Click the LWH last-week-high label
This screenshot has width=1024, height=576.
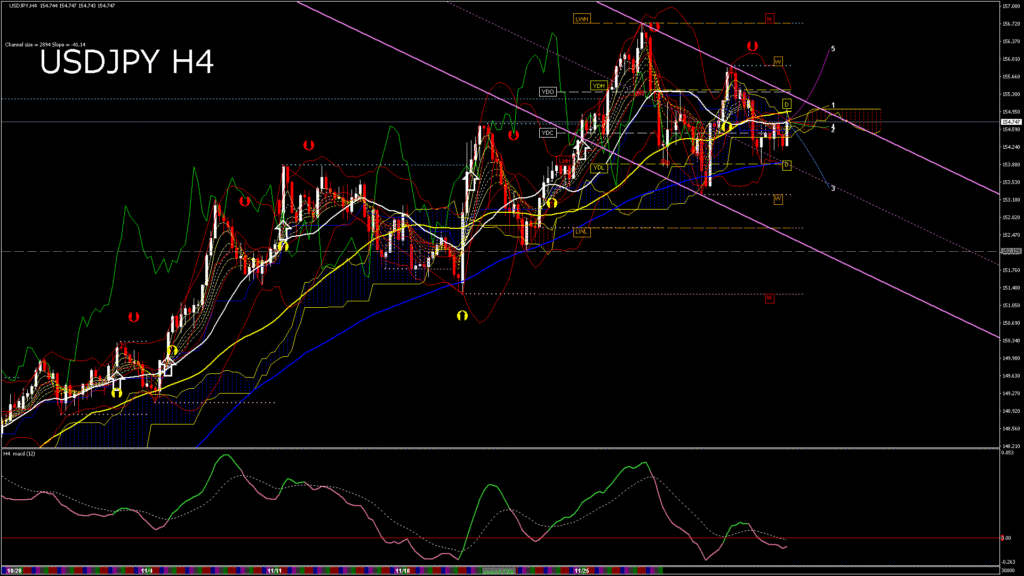(581, 19)
